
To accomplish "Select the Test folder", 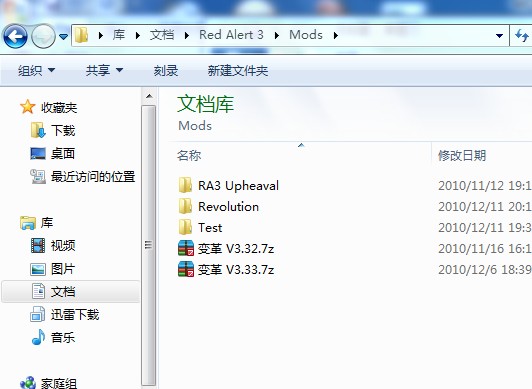I will coord(210,228).
